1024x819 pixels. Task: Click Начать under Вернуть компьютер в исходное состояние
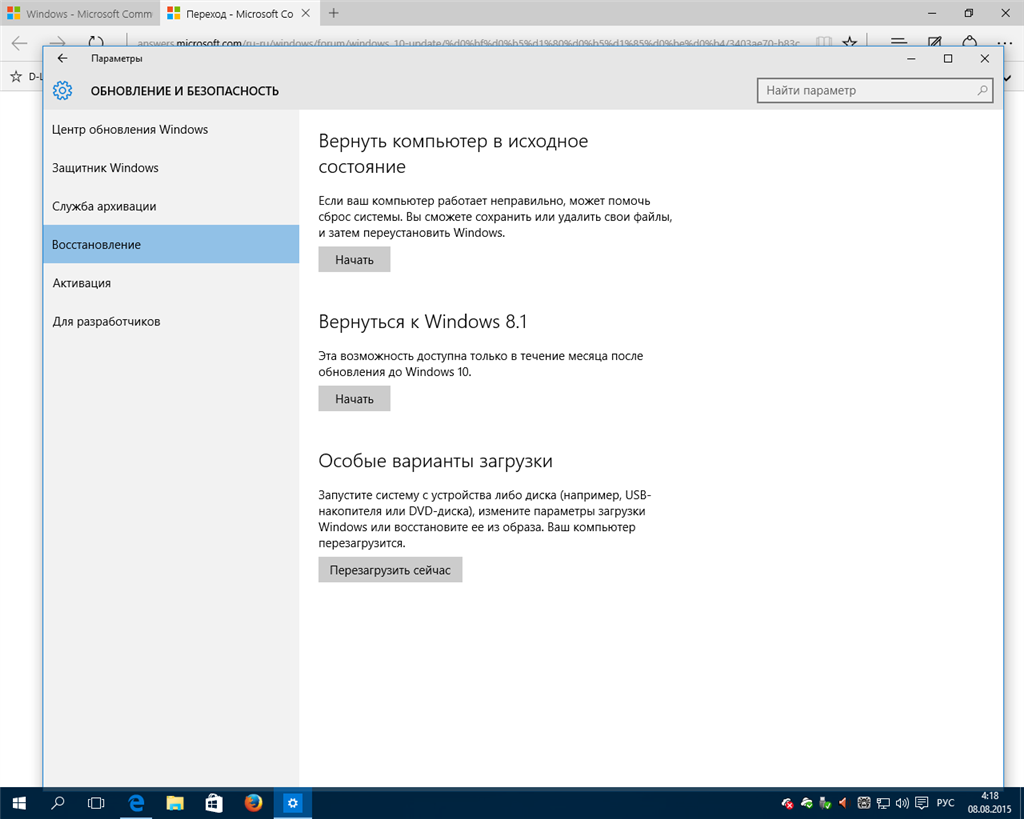tap(354, 259)
